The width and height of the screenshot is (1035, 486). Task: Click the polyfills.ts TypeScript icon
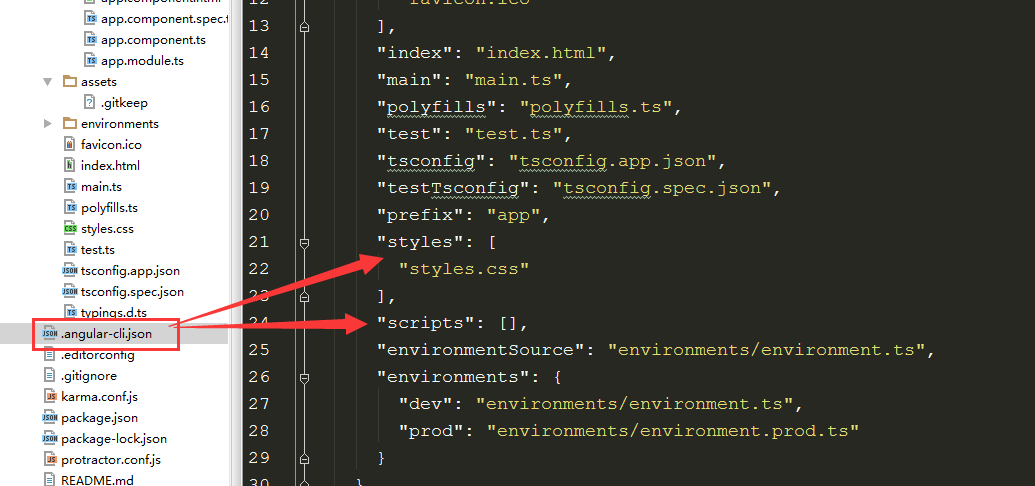pyautogui.click(x=70, y=208)
